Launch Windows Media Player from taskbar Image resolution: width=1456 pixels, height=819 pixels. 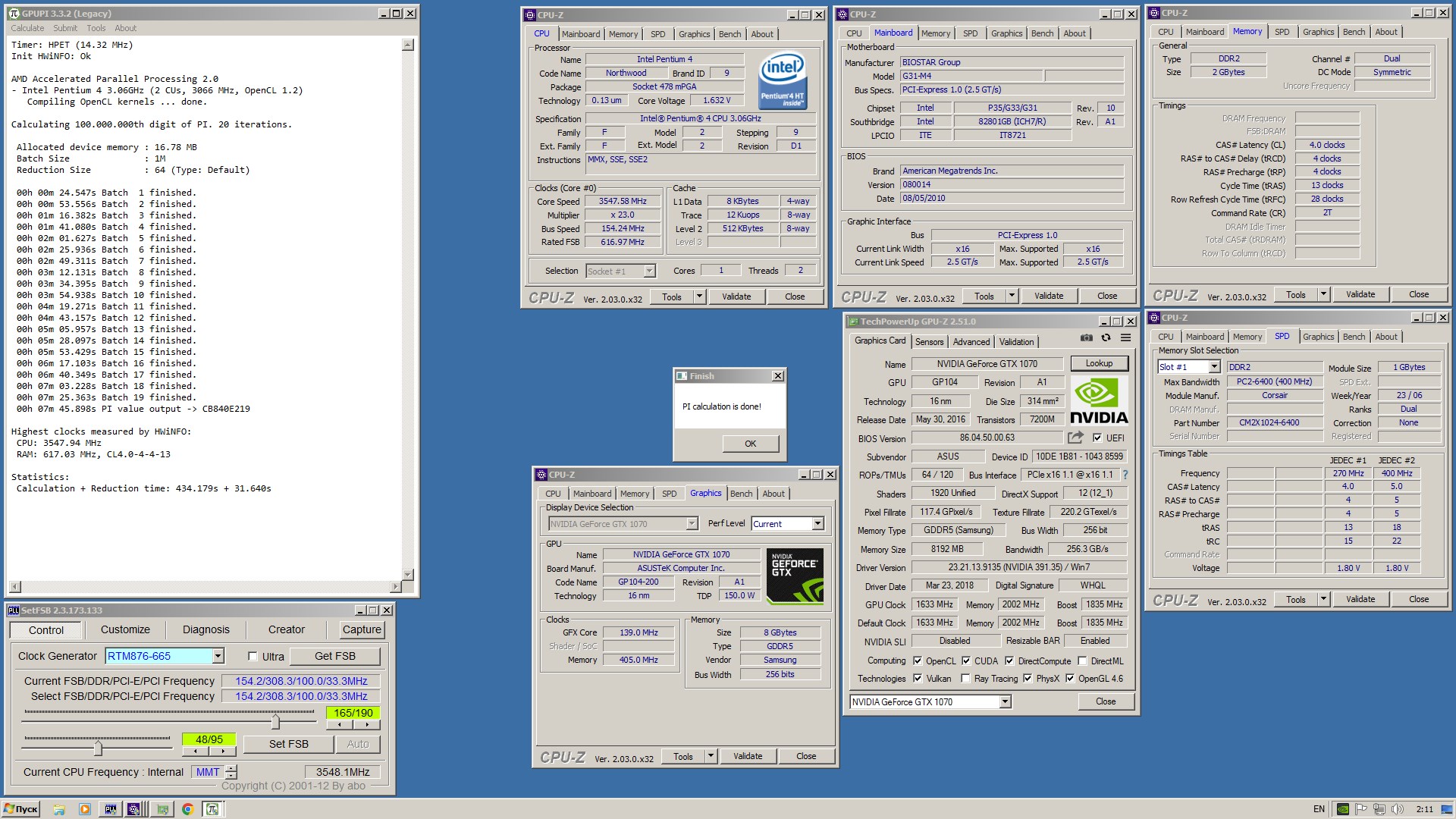pyautogui.click(x=85, y=809)
